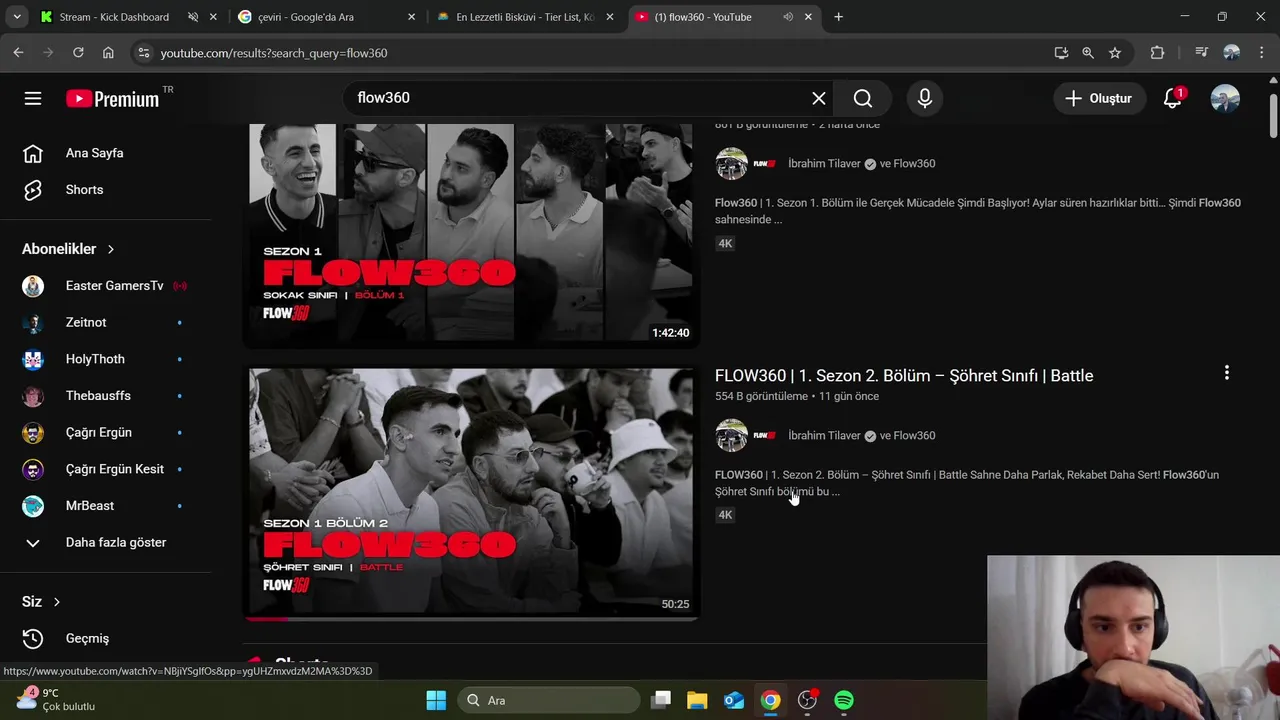Switch to En Lezzetli Bisküvi tab
This screenshot has width=1280, height=720.
[x=525, y=17]
